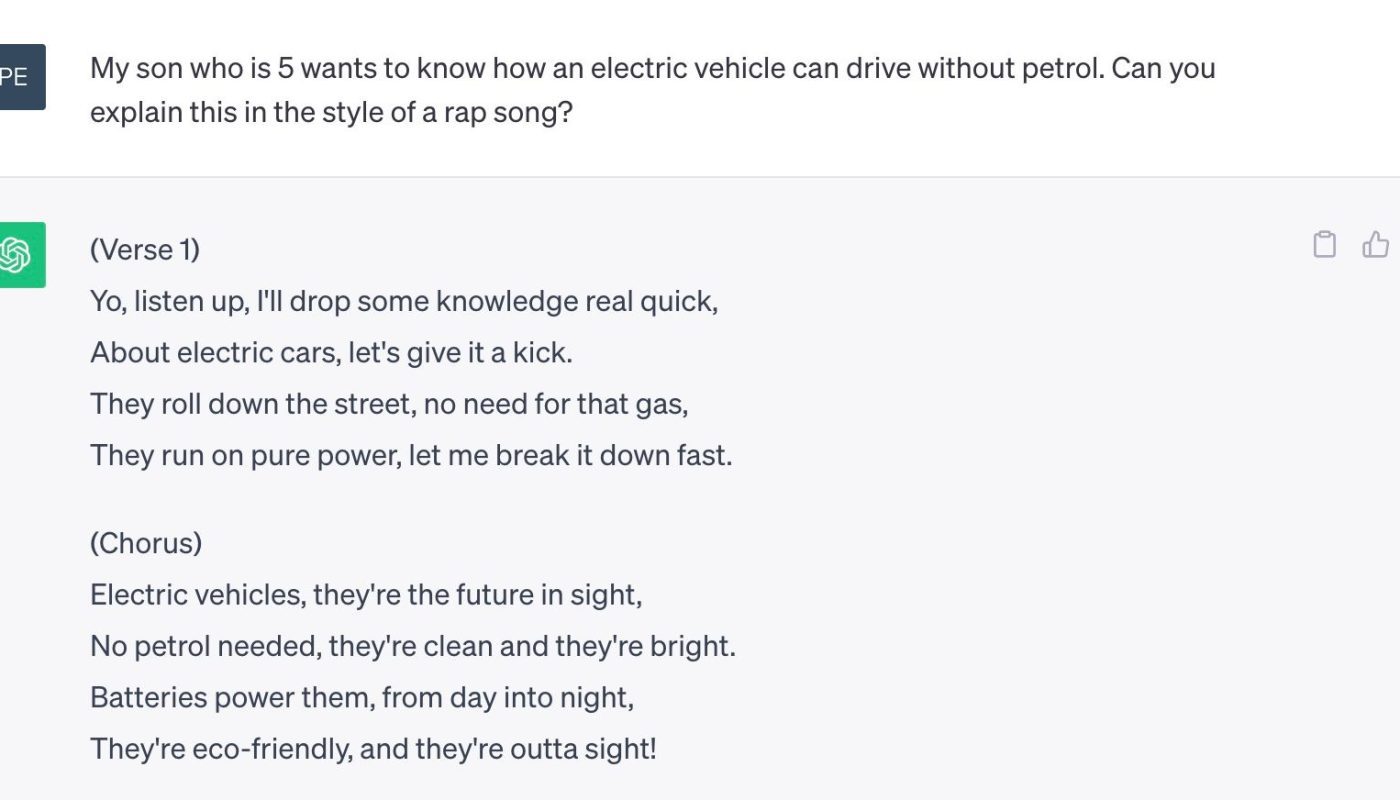Click the prompt line starting 'My son who is 5'

point(653,69)
